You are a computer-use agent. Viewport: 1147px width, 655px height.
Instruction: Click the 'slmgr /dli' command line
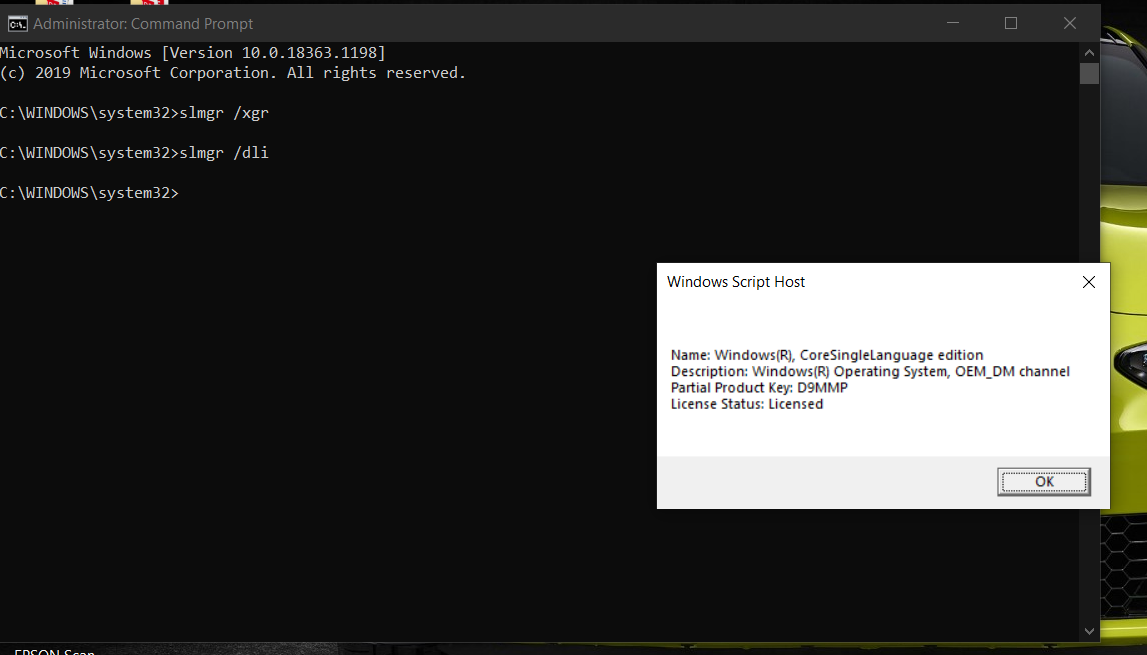tap(135, 152)
